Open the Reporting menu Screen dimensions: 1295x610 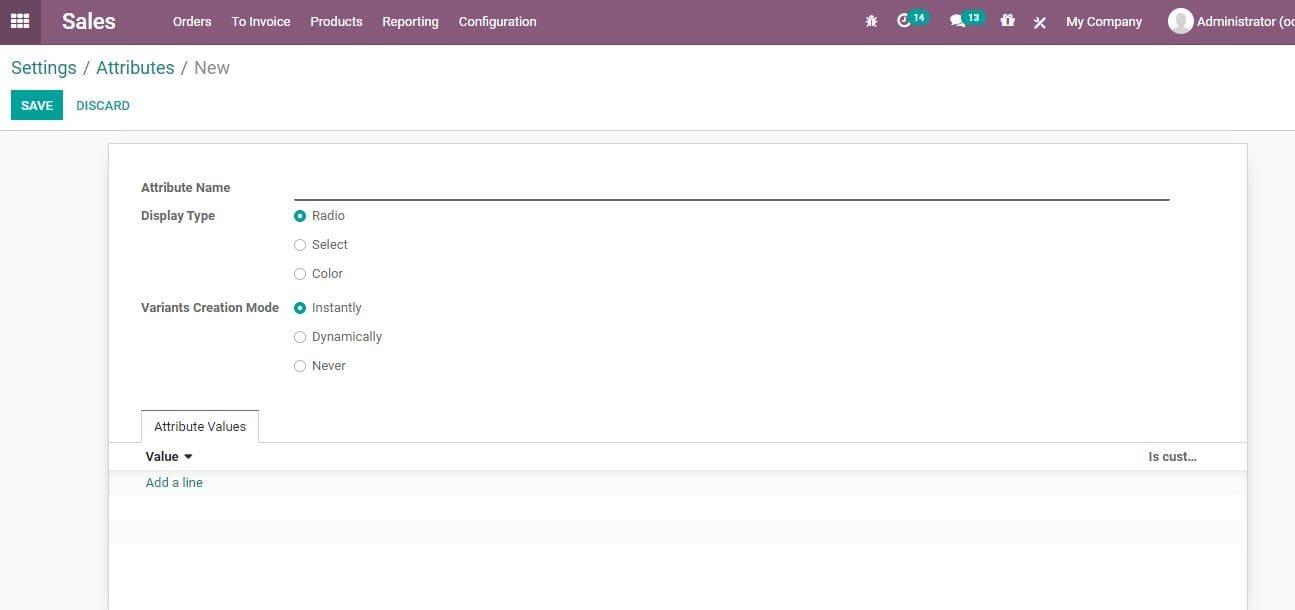[x=410, y=21]
